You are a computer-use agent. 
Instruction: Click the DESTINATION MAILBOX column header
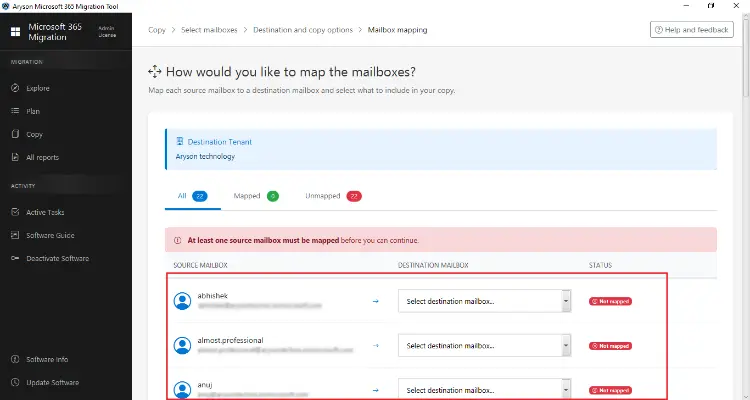click(x=433, y=265)
